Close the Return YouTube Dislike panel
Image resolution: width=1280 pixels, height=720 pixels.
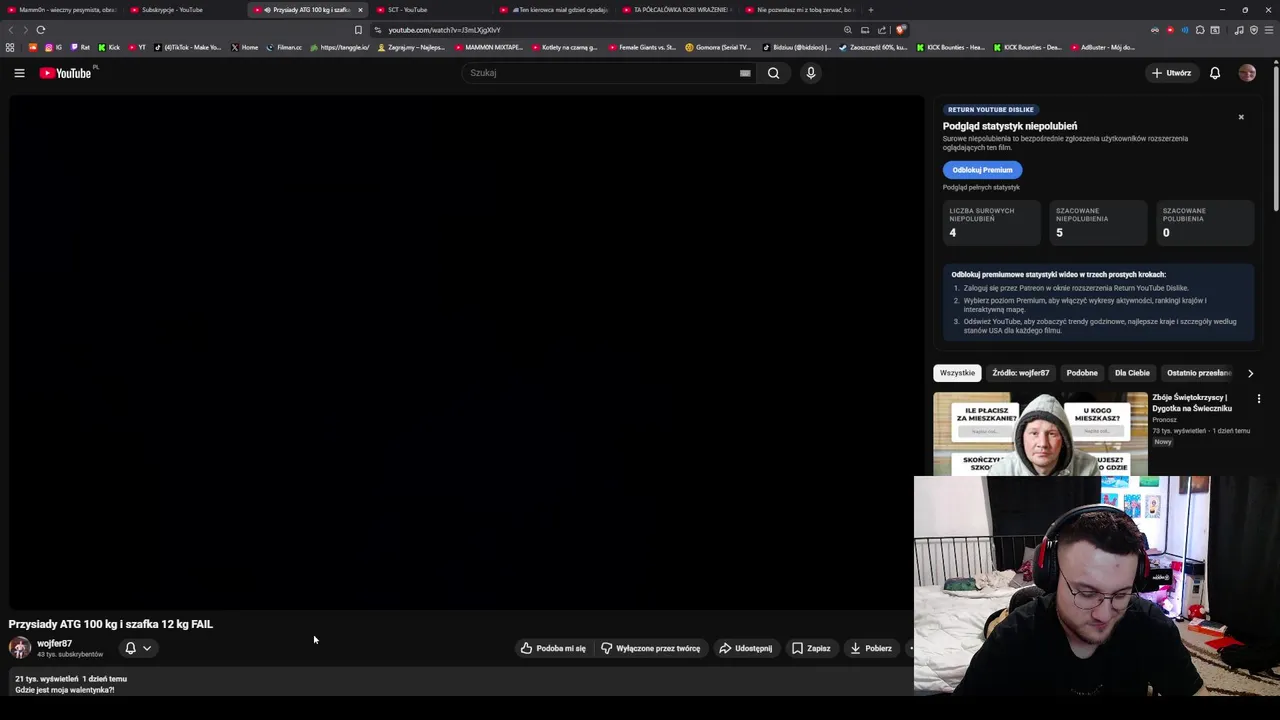coord(1241,117)
